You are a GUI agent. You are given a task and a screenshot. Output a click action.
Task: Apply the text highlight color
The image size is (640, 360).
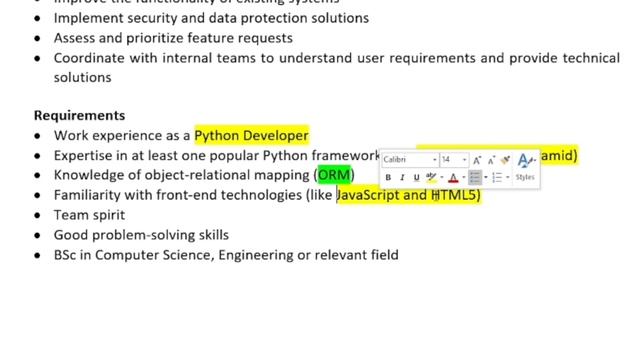[431, 177]
